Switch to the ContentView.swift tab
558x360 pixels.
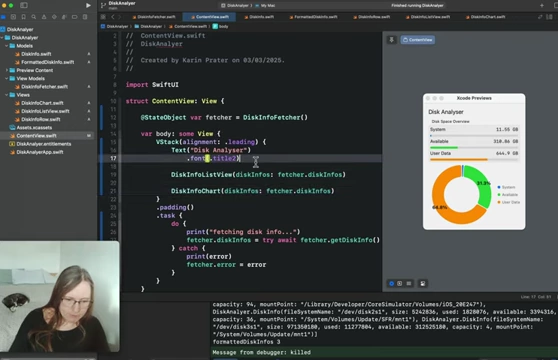pos(210,17)
